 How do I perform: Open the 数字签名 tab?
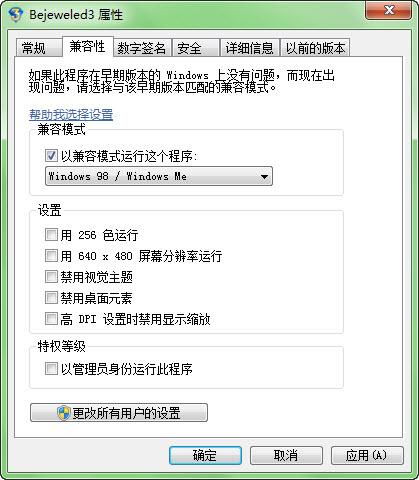pyautogui.click(x=142, y=48)
